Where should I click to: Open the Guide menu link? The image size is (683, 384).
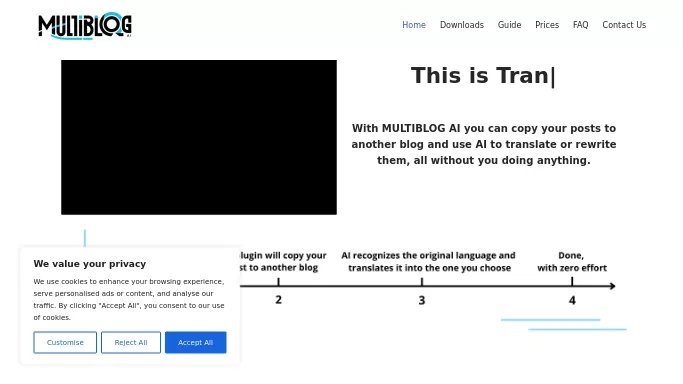(509, 25)
